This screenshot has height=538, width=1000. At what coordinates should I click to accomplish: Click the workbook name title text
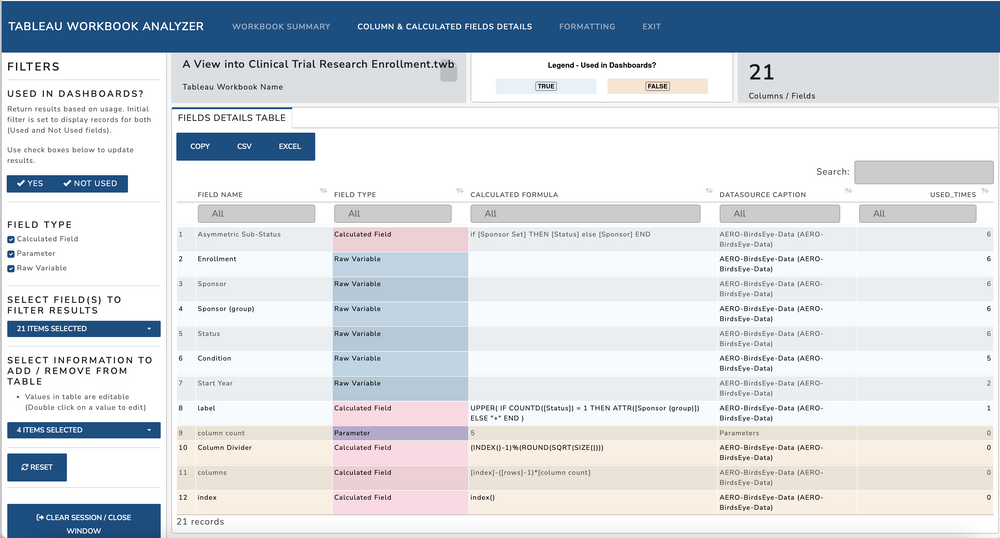[x=318, y=64]
